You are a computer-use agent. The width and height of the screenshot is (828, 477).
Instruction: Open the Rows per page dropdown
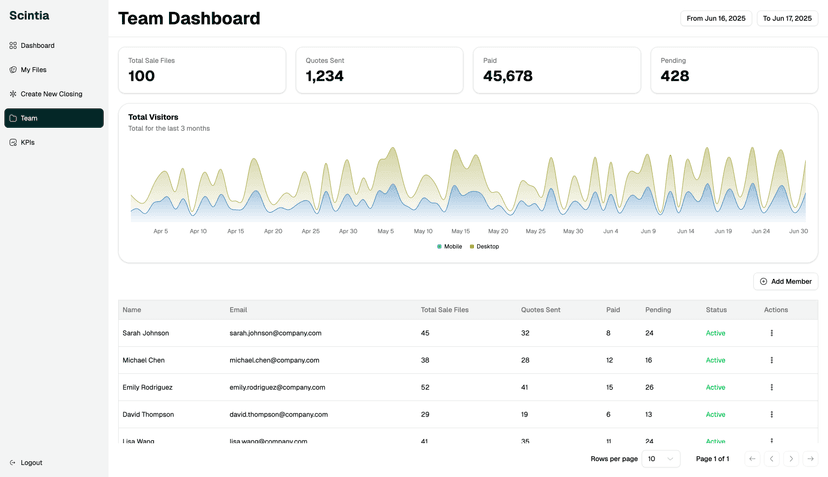[x=661, y=459]
